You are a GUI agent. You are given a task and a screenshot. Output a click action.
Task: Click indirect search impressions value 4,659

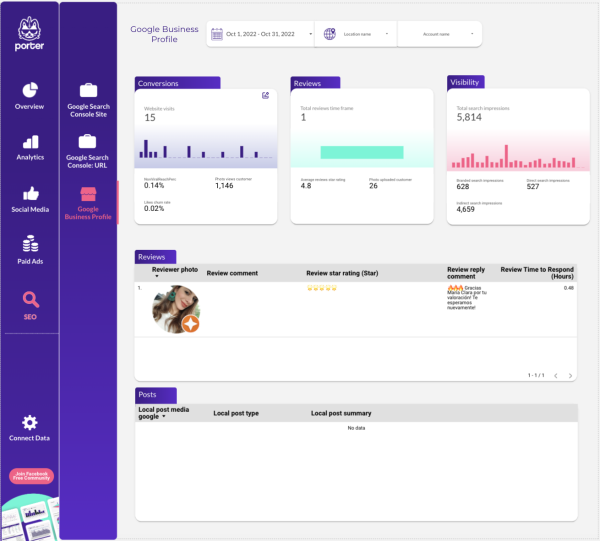[465, 209]
